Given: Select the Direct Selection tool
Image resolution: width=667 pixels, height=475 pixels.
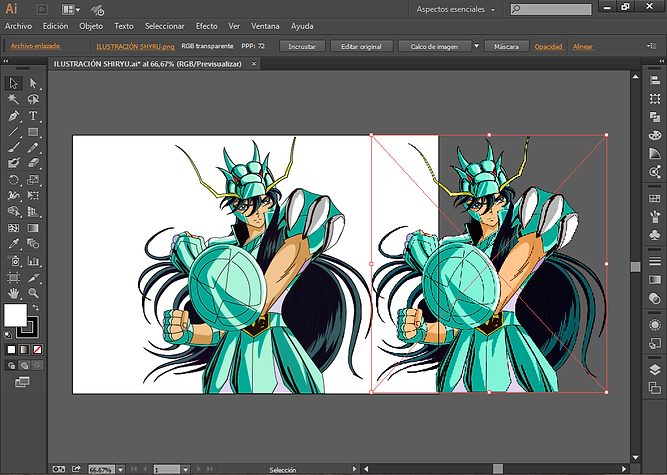Looking at the screenshot, I should pyautogui.click(x=33, y=83).
